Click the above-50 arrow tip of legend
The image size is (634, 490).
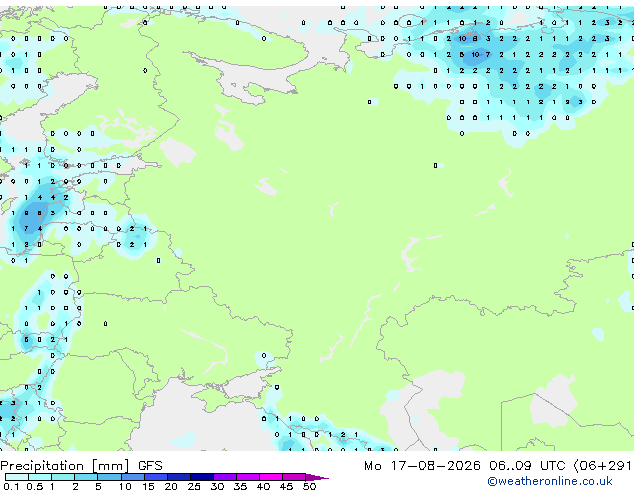coord(317,477)
